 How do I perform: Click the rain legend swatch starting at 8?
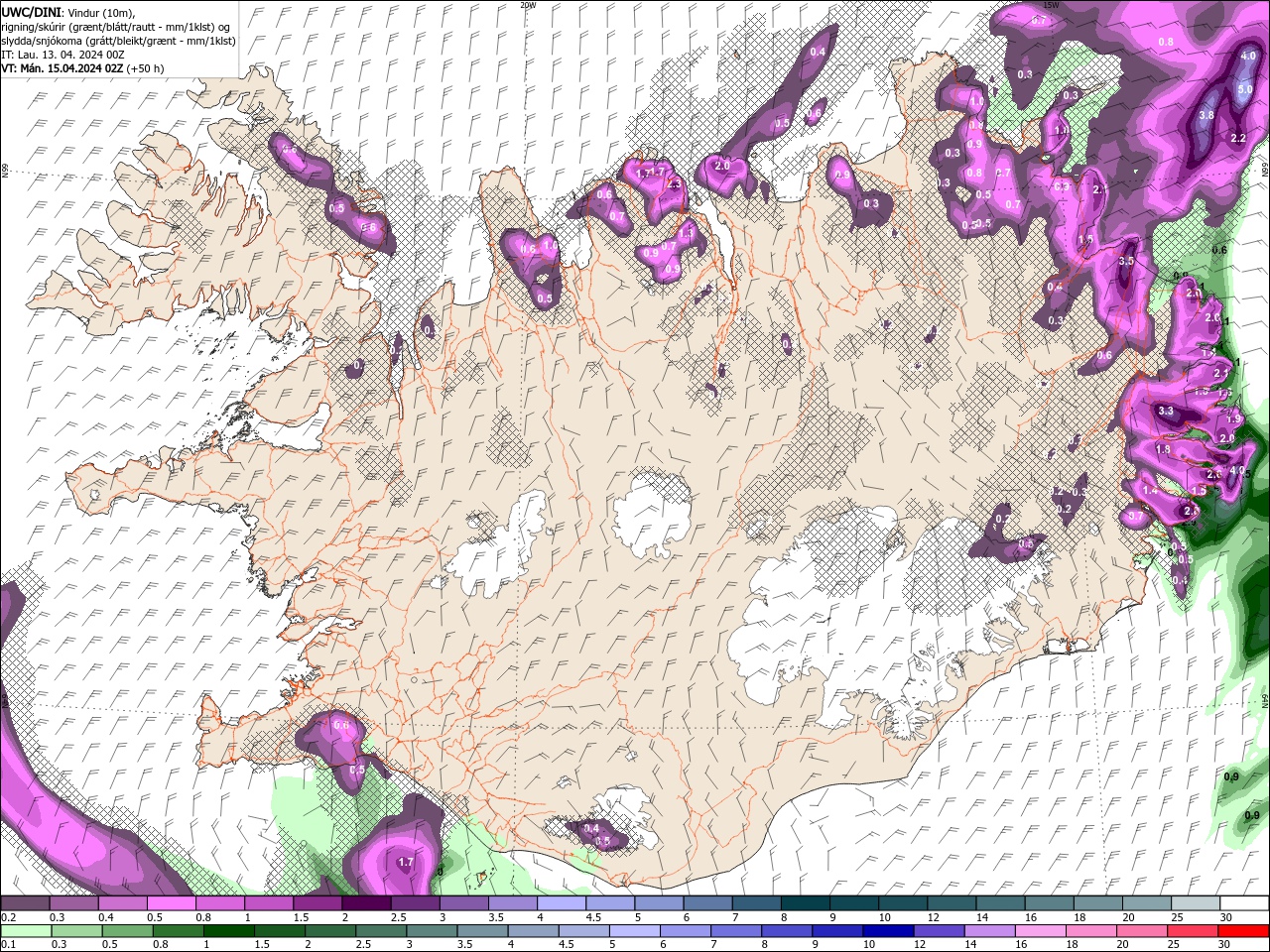click(786, 931)
